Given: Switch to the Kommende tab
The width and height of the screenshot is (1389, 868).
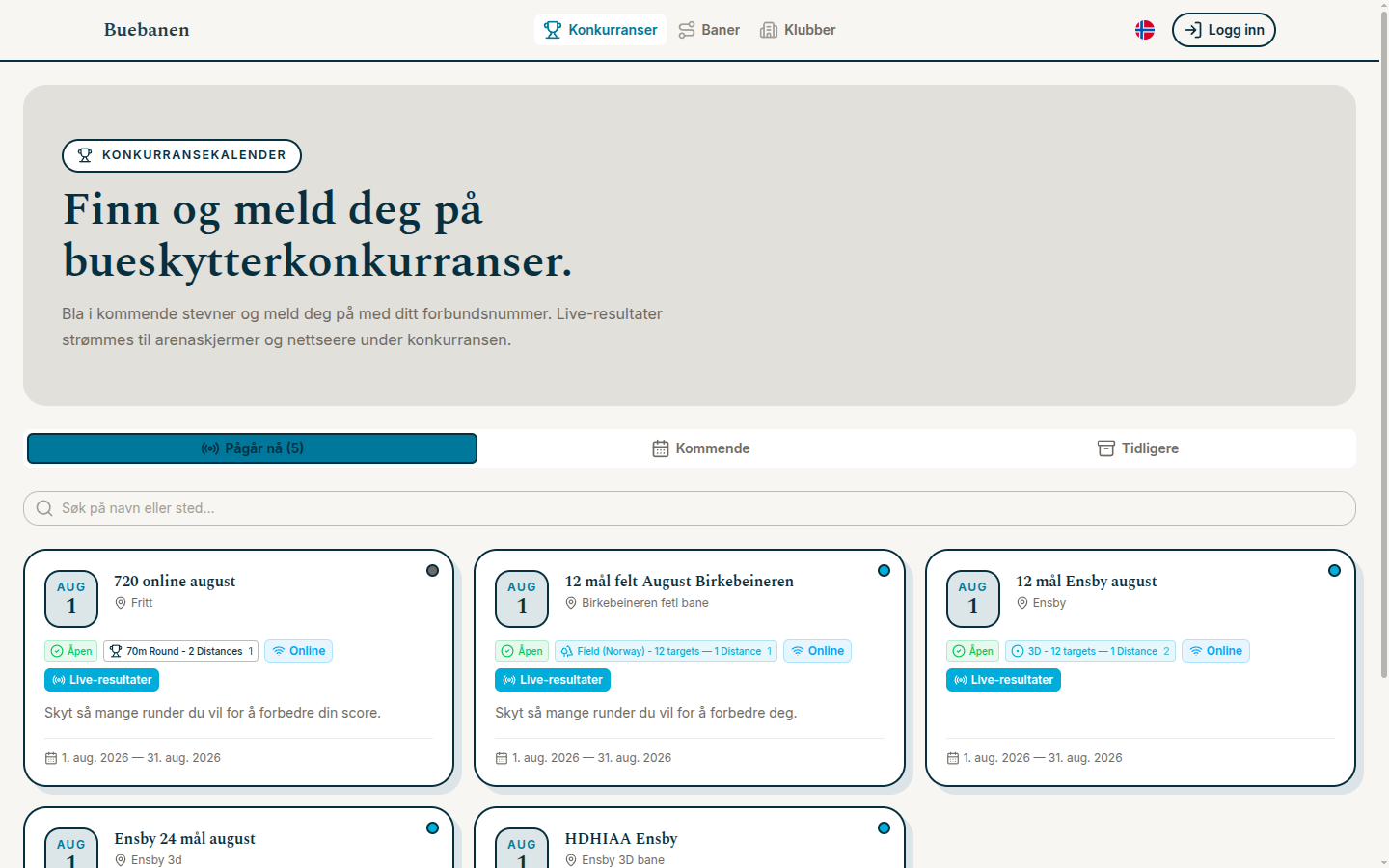Looking at the screenshot, I should [701, 448].
